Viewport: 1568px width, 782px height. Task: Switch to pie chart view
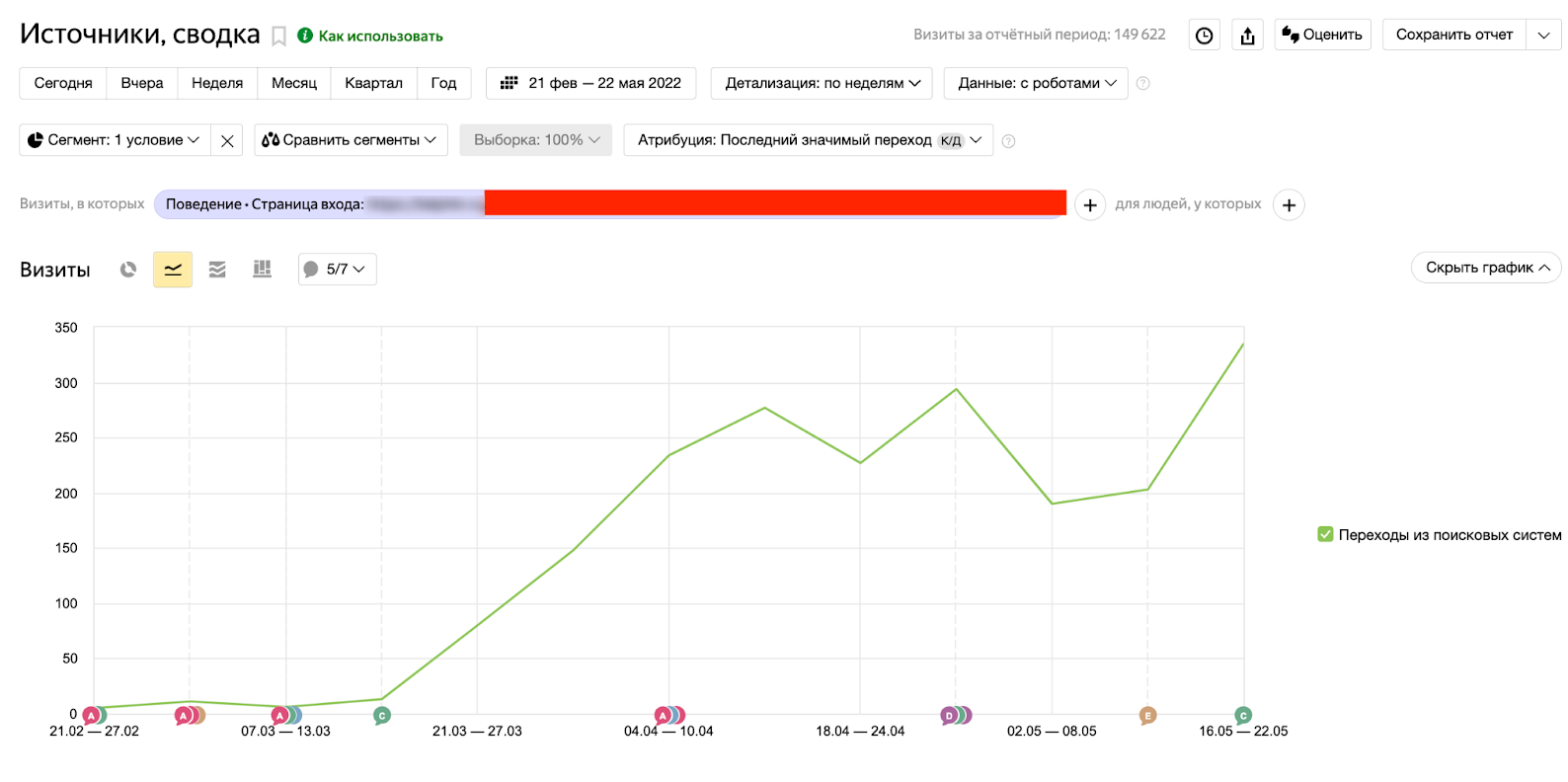tap(128, 270)
